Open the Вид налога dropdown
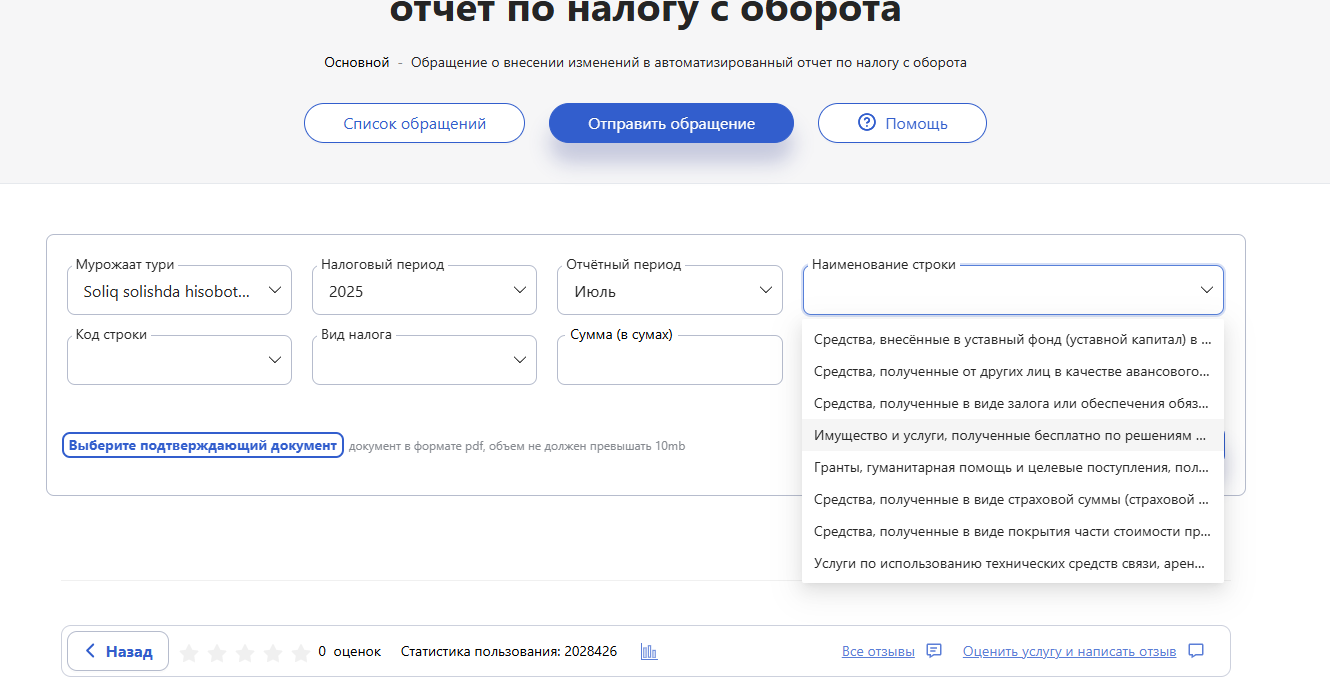1330x690 pixels. (424, 360)
